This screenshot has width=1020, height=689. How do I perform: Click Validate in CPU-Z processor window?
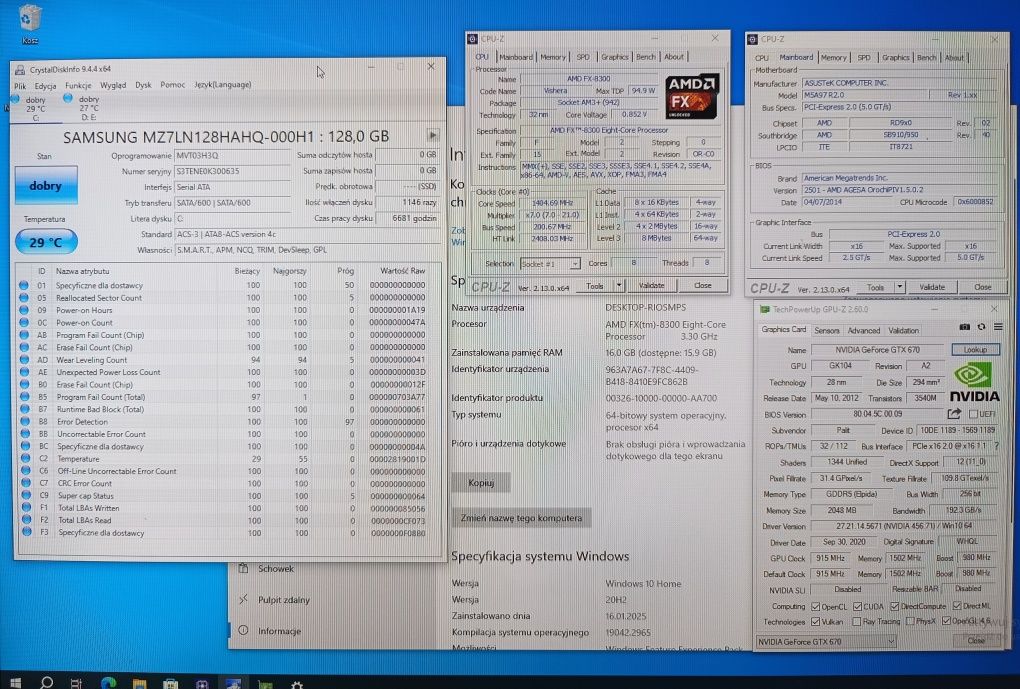click(x=651, y=286)
